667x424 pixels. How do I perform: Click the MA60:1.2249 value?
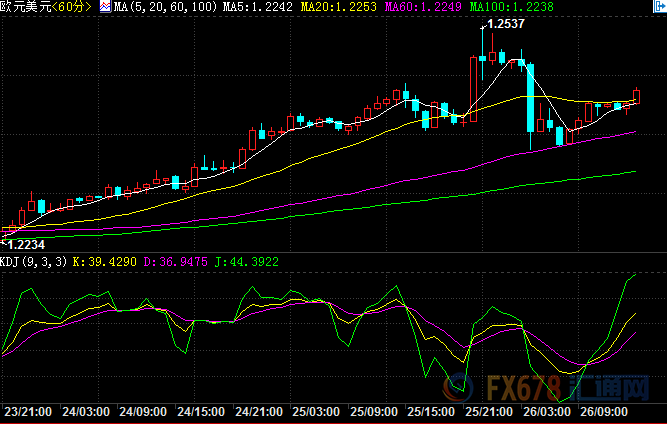(x=423, y=7)
